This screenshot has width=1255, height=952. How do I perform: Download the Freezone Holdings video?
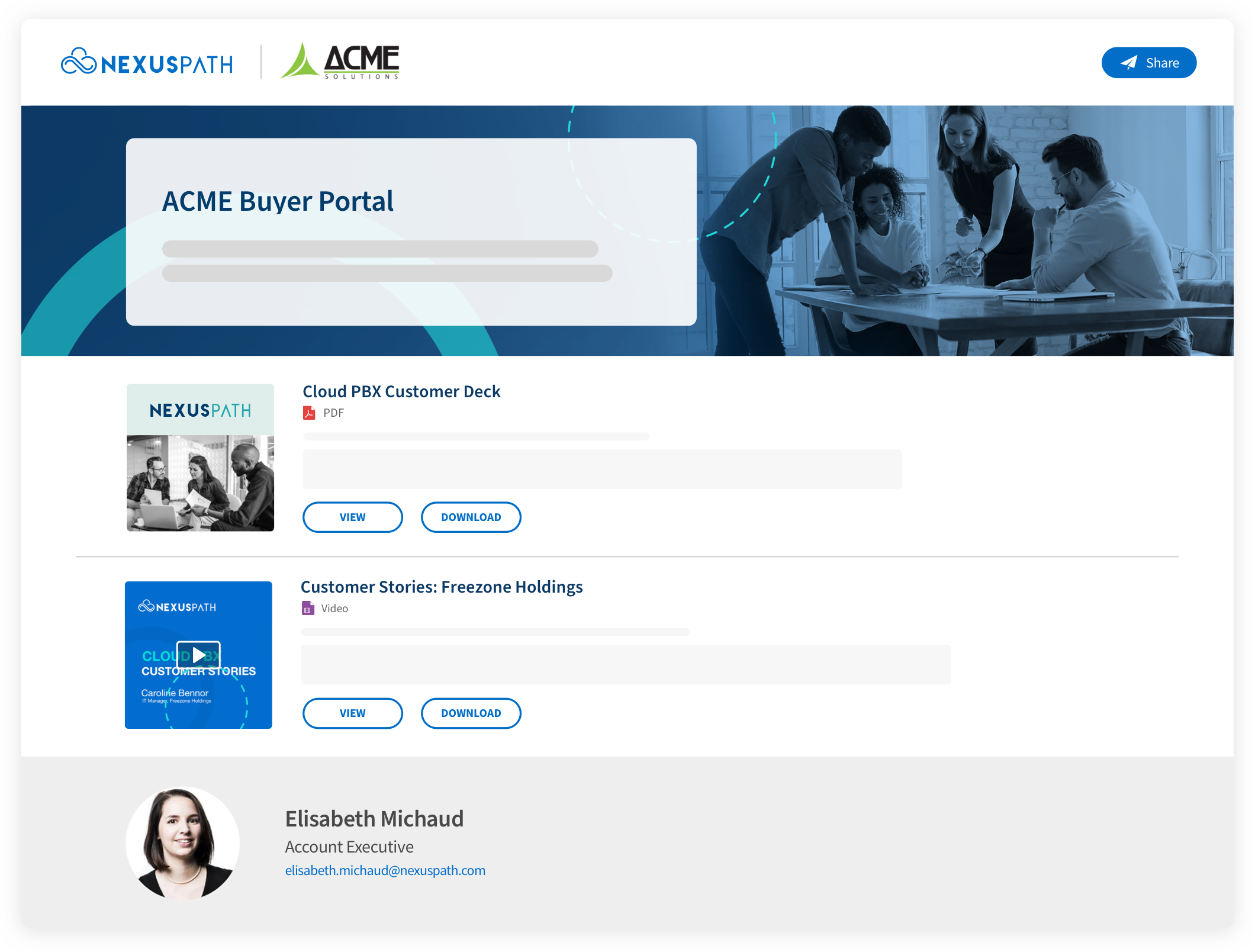pos(471,713)
